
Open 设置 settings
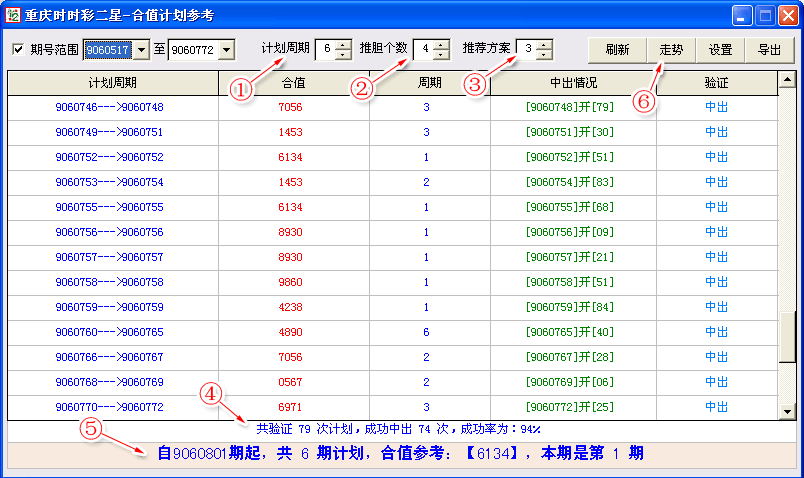point(720,50)
